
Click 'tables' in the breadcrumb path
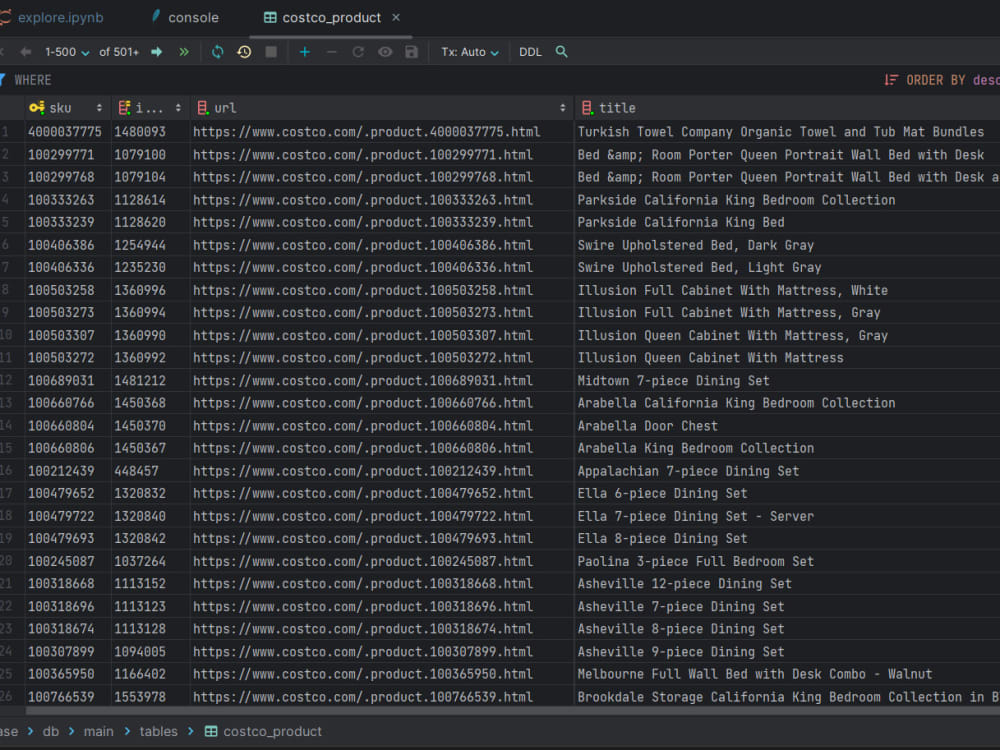click(x=158, y=732)
